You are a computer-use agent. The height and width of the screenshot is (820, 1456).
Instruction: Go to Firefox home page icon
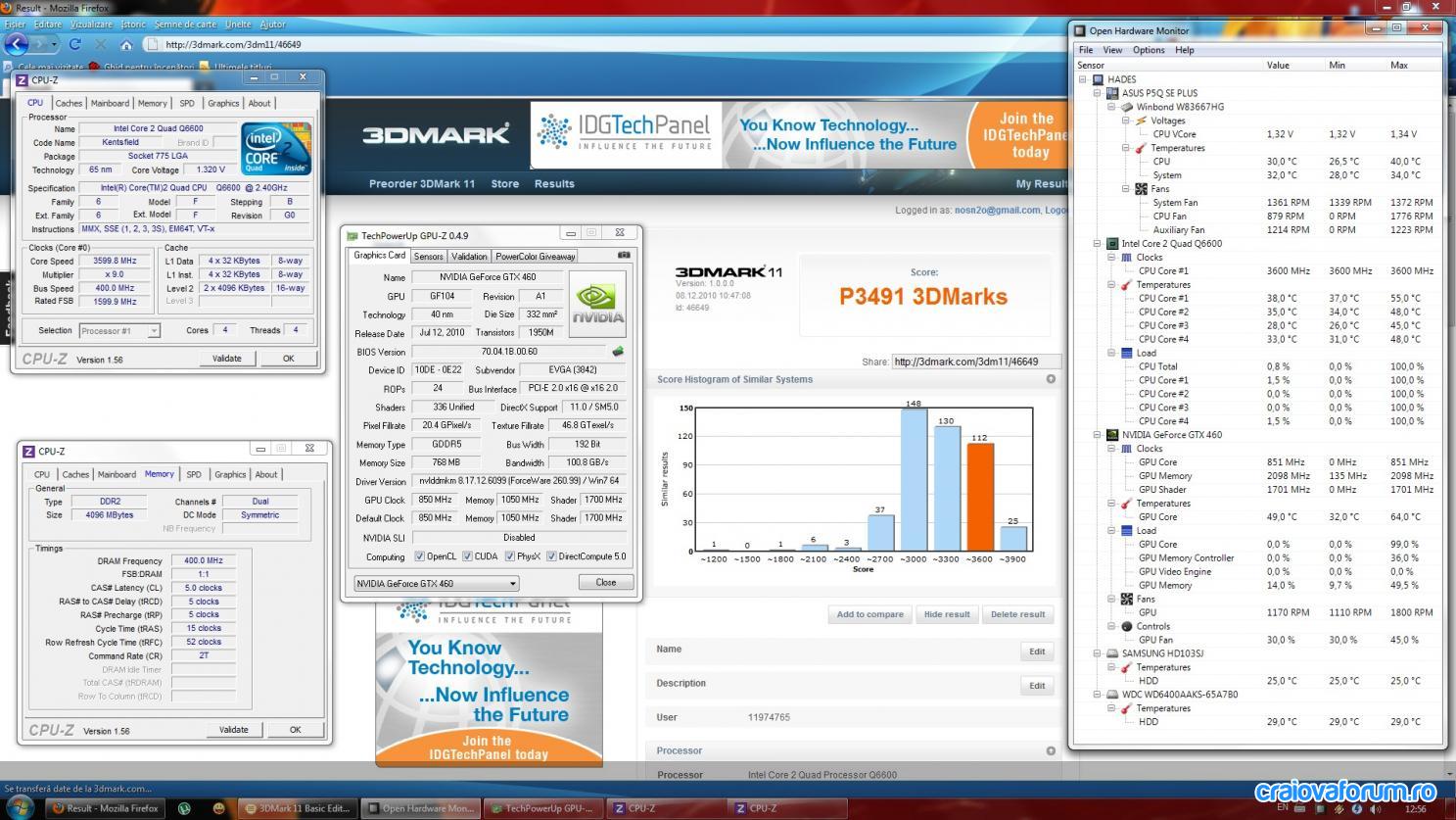pos(126,44)
